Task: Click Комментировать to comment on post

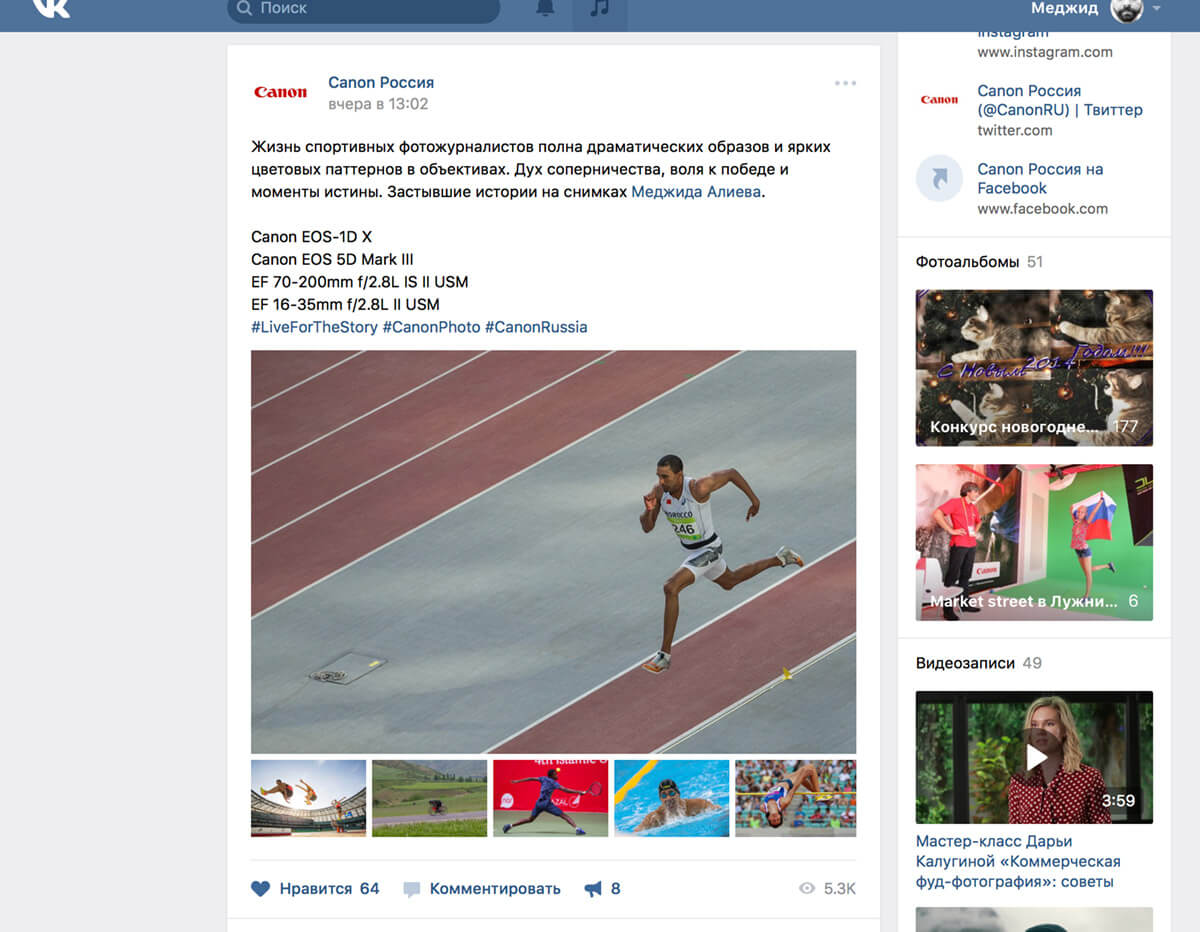Action: [495, 889]
